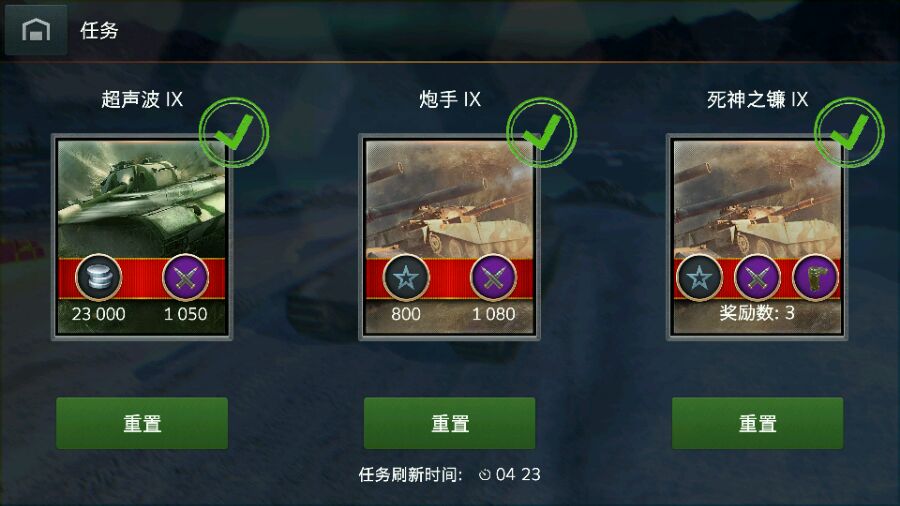Tap the mission refresh timer 04 23
Image resolution: width=900 pixels, height=506 pixels.
coord(510,474)
